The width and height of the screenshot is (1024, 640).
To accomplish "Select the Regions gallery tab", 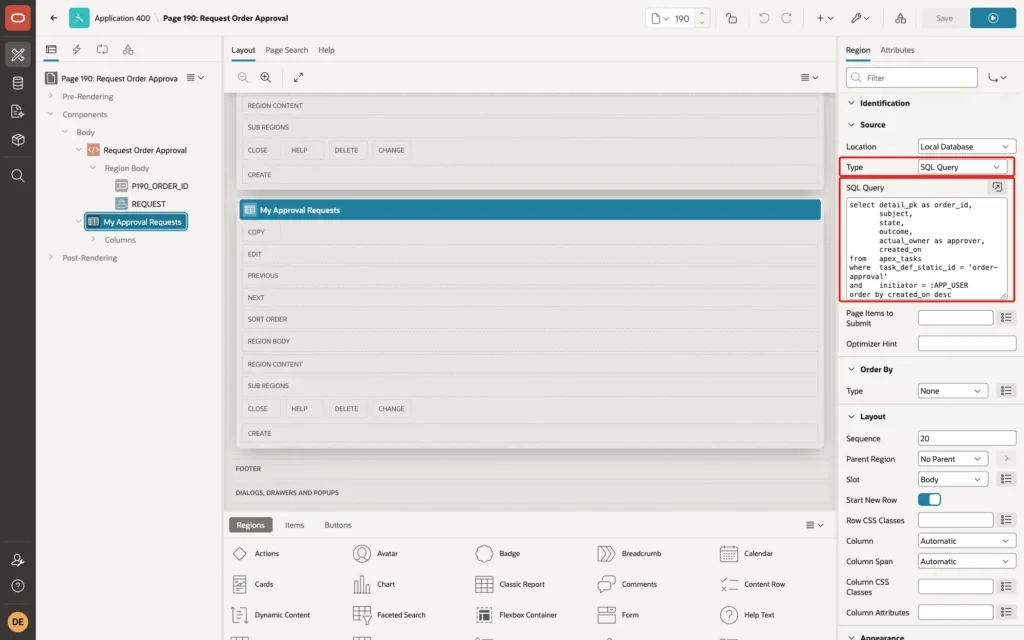I will tap(250, 525).
